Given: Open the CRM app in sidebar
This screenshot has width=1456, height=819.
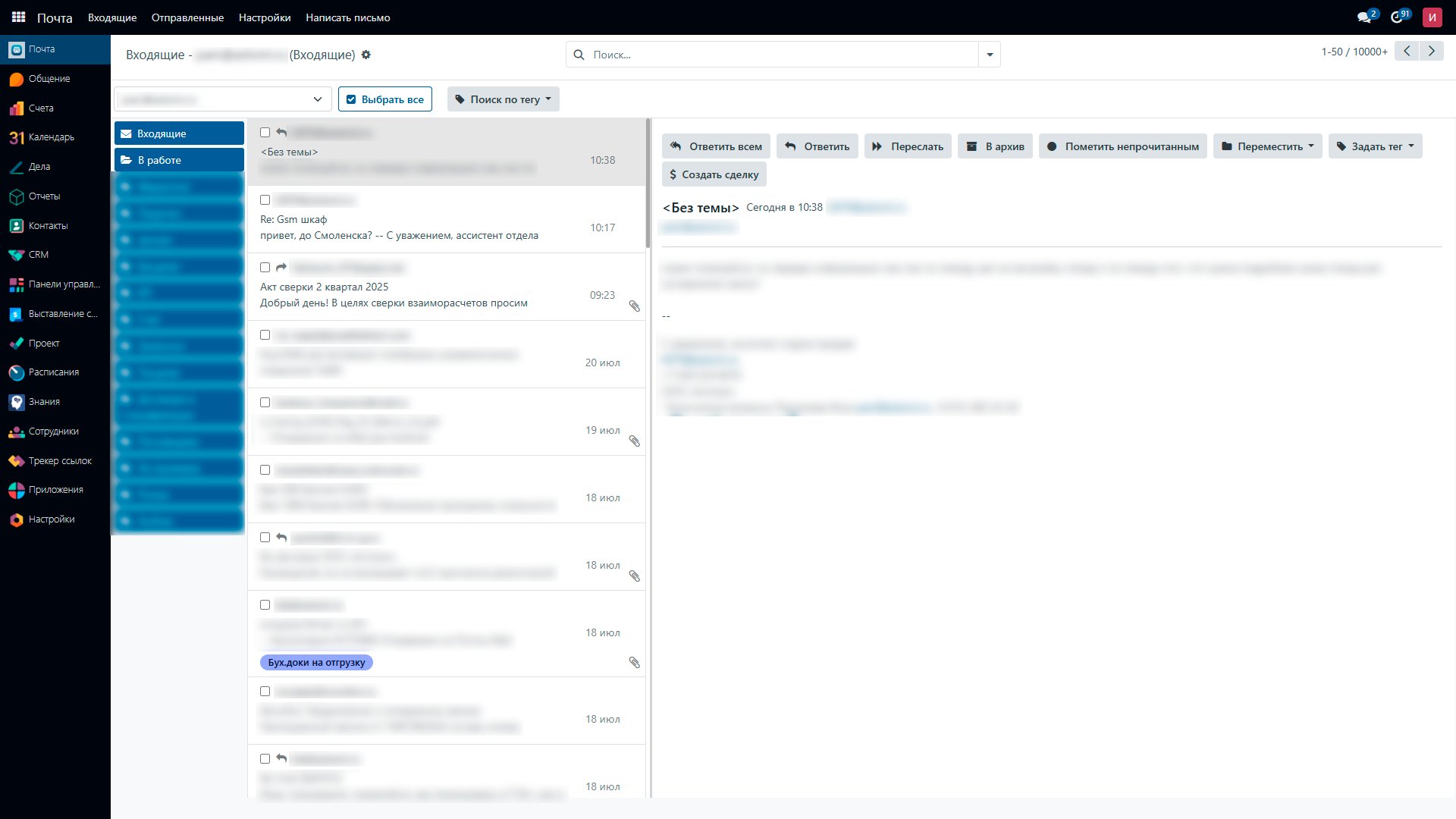Looking at the screenshot, I should tap(38, 255).
